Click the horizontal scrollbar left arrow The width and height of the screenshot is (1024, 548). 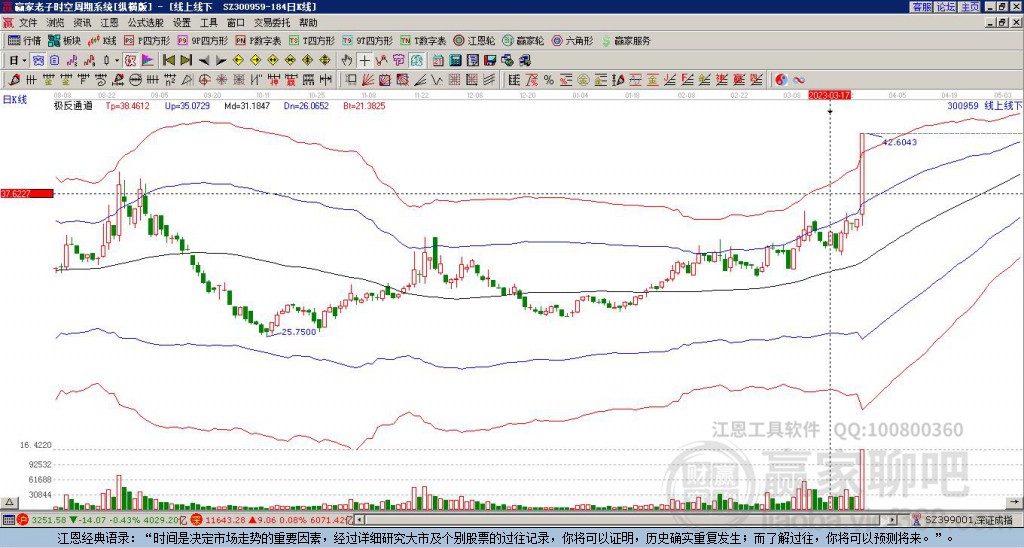[x=359, y=520]
